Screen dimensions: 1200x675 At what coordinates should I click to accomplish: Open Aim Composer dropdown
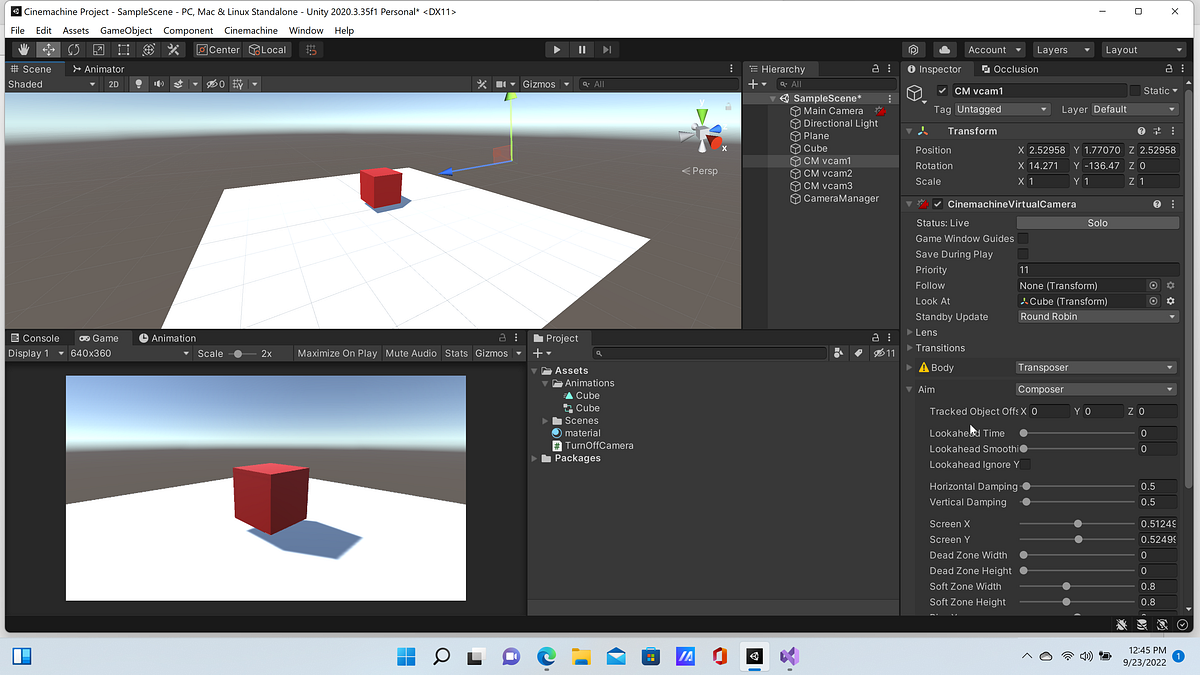coord(1096,389)
